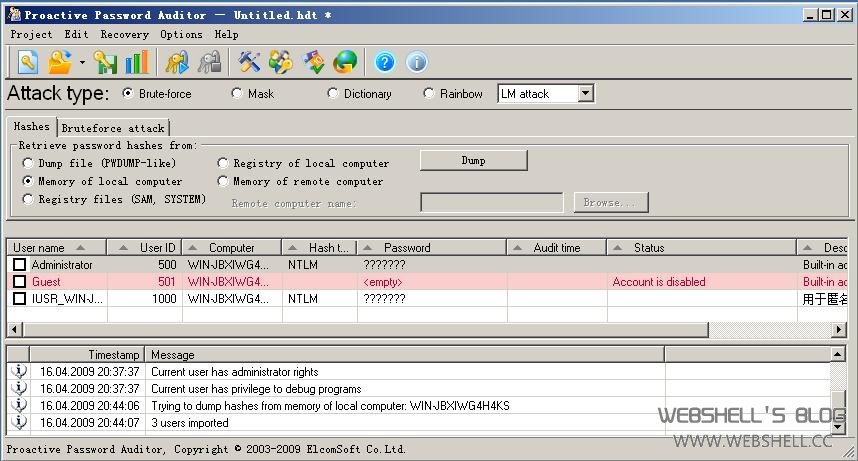This screenshot has width=858, height=461.
Task: Open general options hammer and tools icon
Action: tap(249, 62)
